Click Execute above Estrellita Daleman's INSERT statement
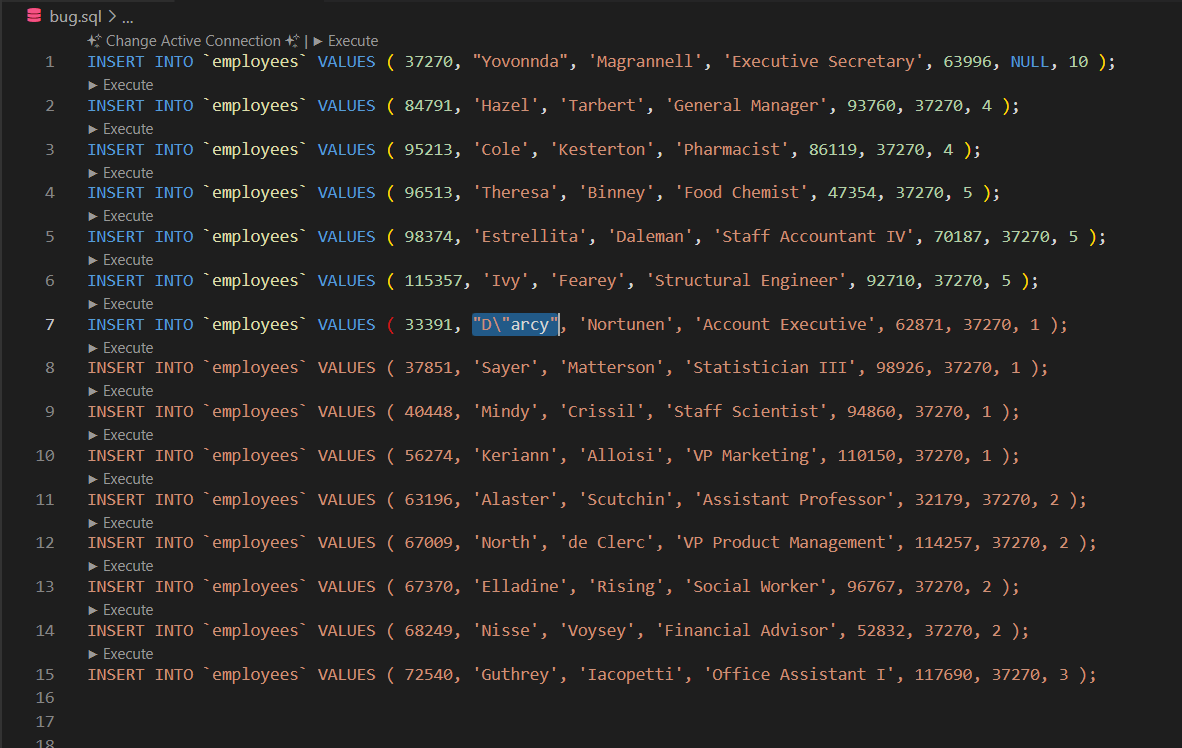The height and width of the screenshot is (748, 1182). (x=127, y=215)
